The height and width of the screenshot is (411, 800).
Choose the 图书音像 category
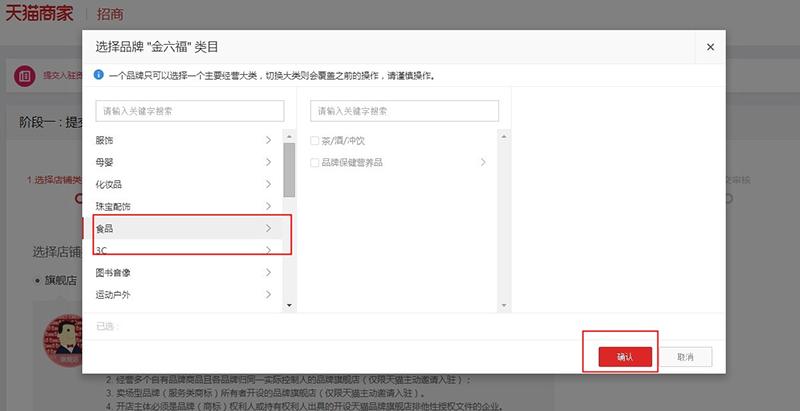click(x=113, y=272)
